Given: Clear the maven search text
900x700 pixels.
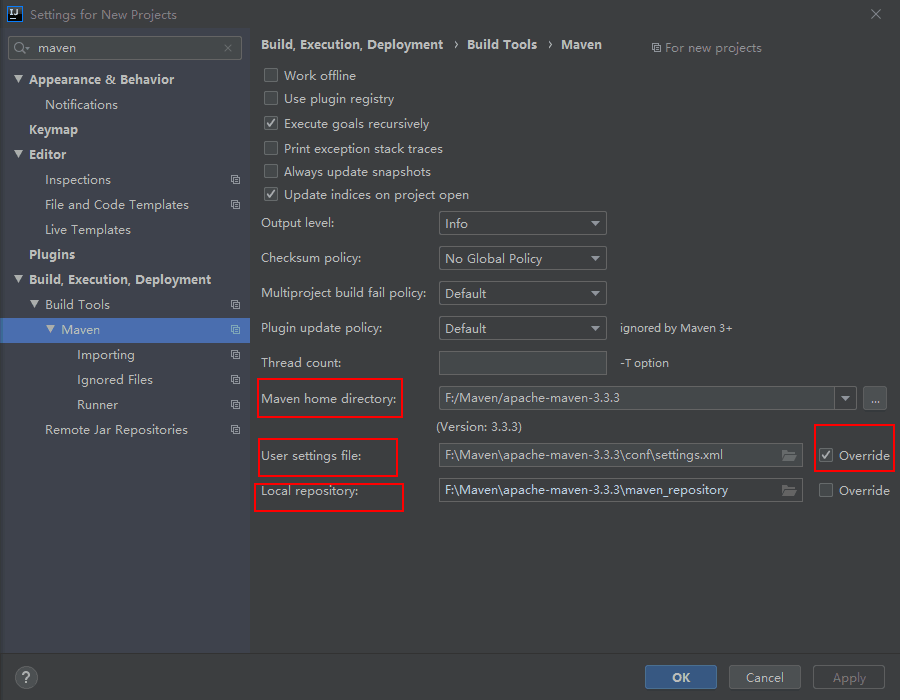Looking at the screenshot, I should [228, 48].
